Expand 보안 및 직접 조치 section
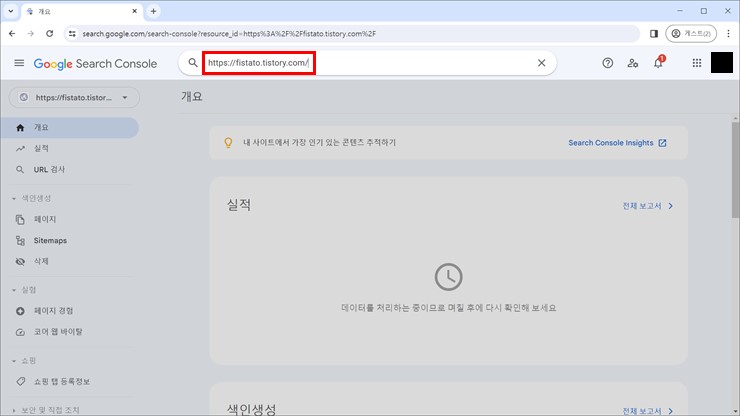The width and height of the screenshot is (740, 416). coord(46,410)
